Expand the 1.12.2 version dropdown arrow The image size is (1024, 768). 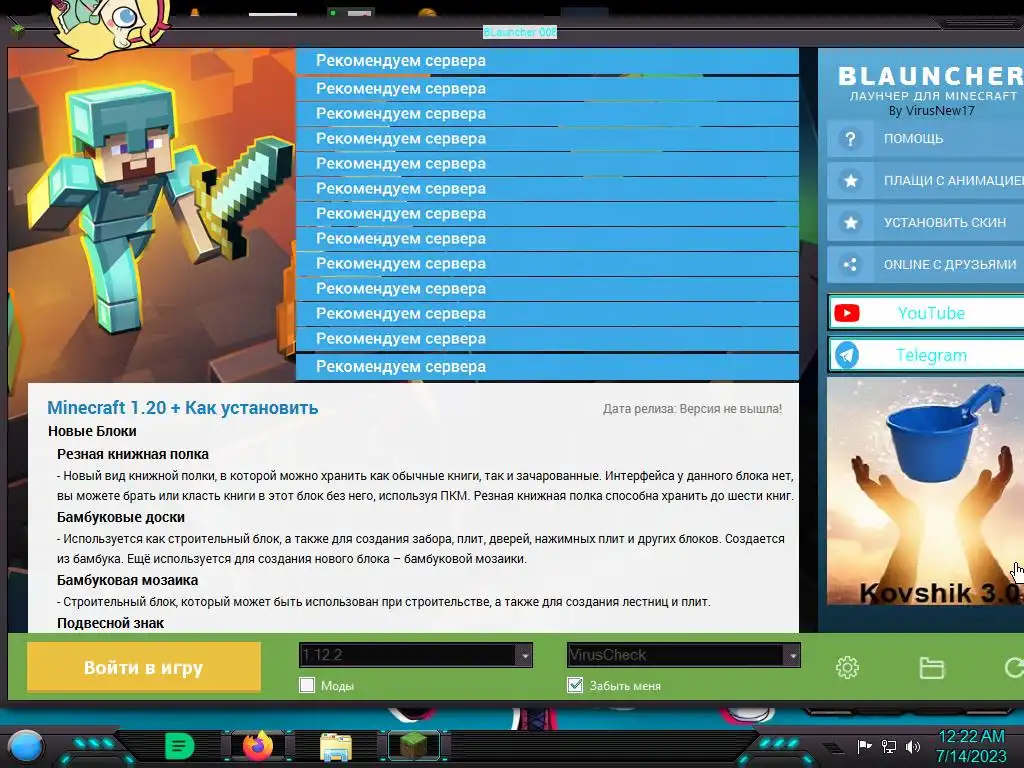[x=524, y=655]
